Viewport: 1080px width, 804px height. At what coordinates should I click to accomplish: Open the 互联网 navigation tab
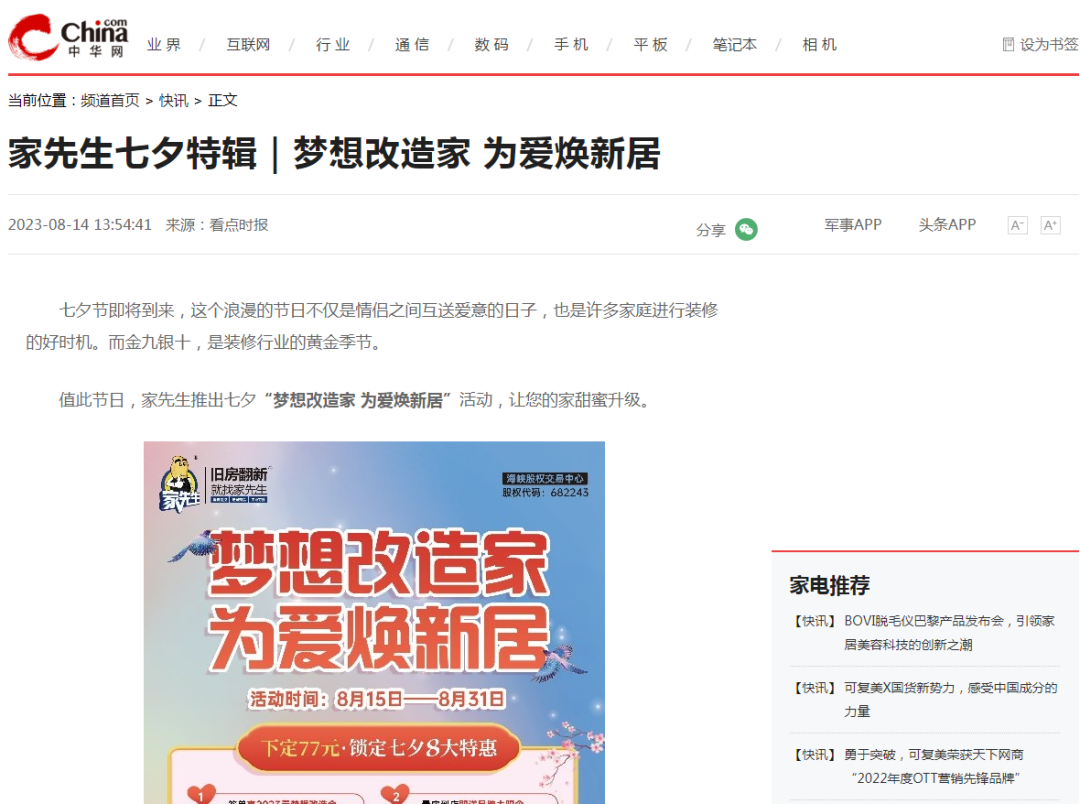[x=248, y=45]
